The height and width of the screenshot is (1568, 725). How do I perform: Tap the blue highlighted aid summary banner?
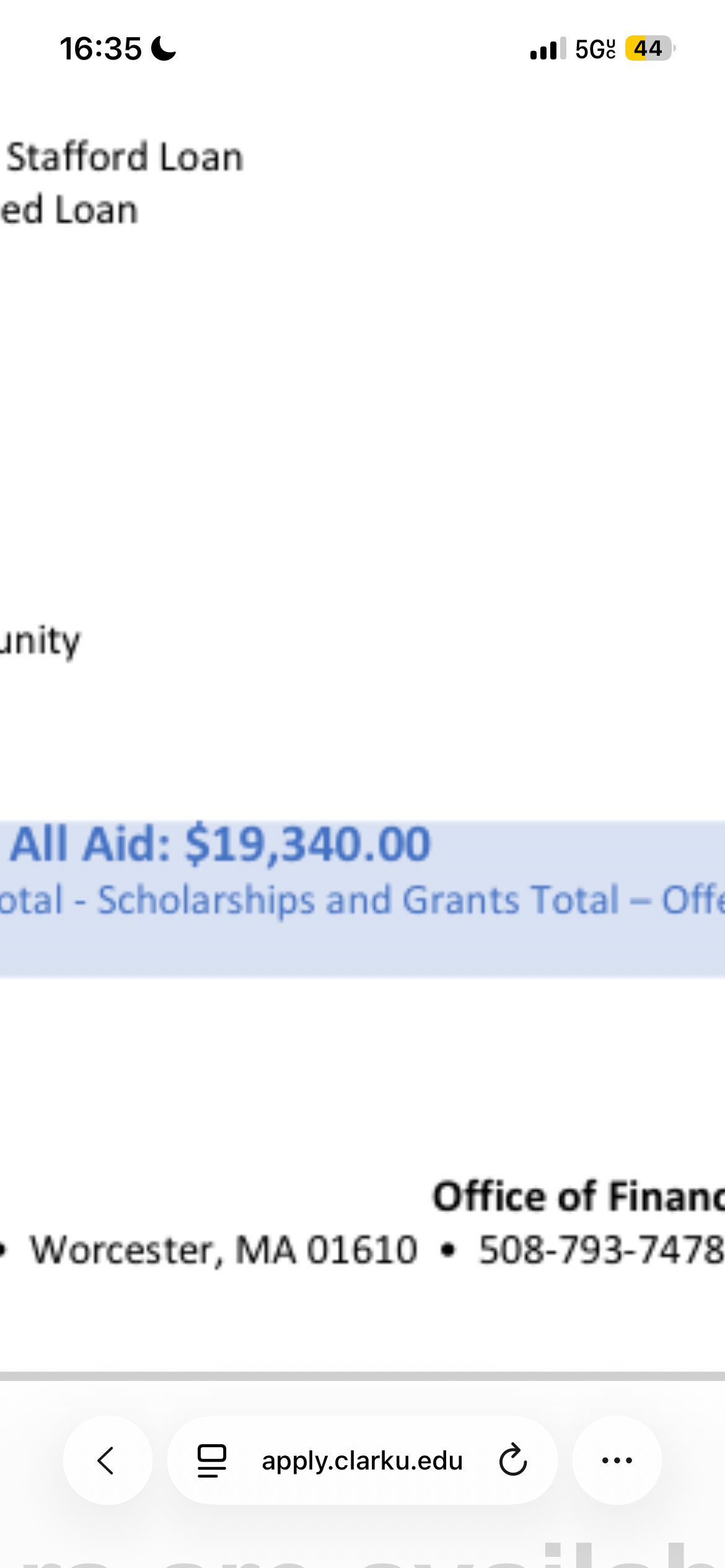pyautogui.click(x=362, y=899)
